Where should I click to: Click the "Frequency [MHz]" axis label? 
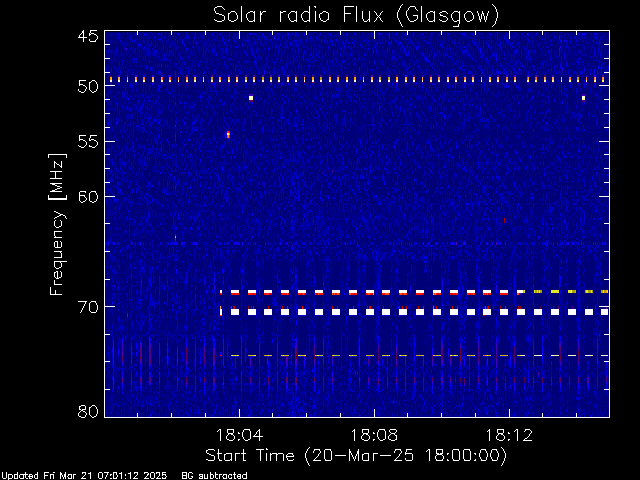(x=57, y=224)
